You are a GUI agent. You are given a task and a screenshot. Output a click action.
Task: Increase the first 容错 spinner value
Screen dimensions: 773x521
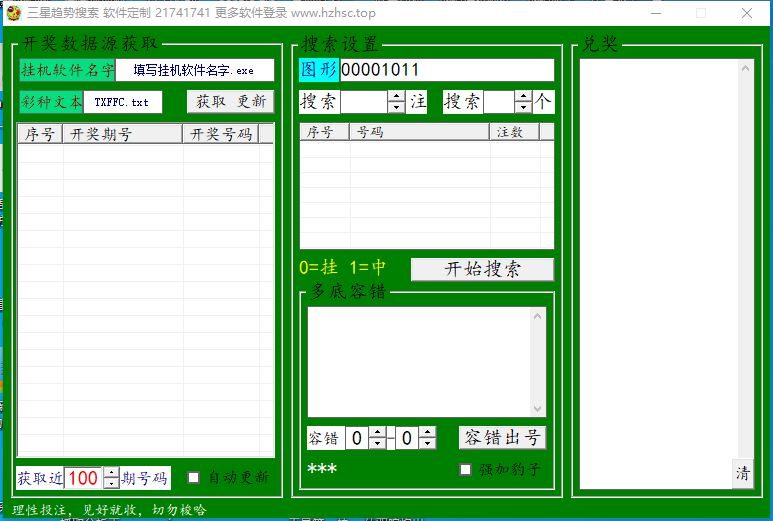377,432
